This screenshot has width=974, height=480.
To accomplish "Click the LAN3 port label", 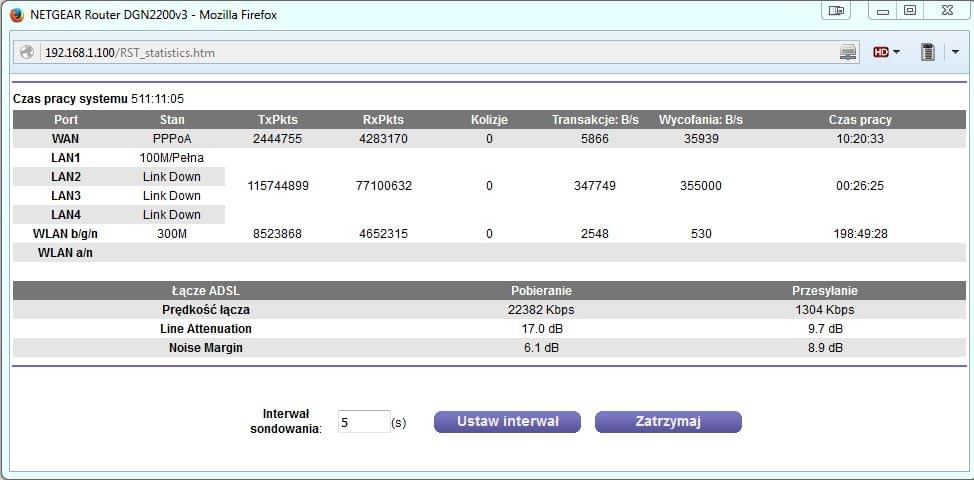I will pyautogui.click(x=66, y=196).
